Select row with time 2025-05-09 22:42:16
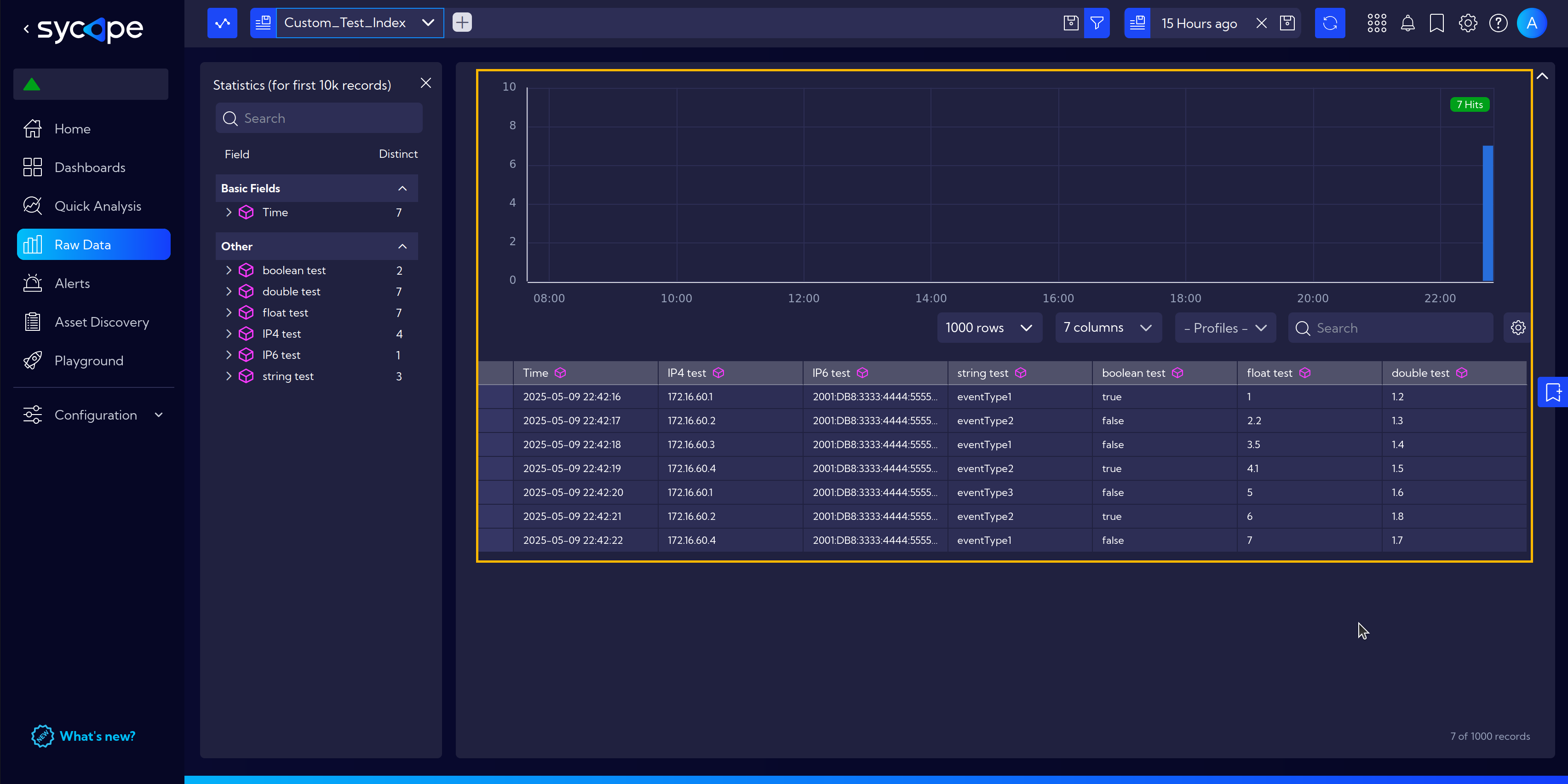 point(1002,396)
